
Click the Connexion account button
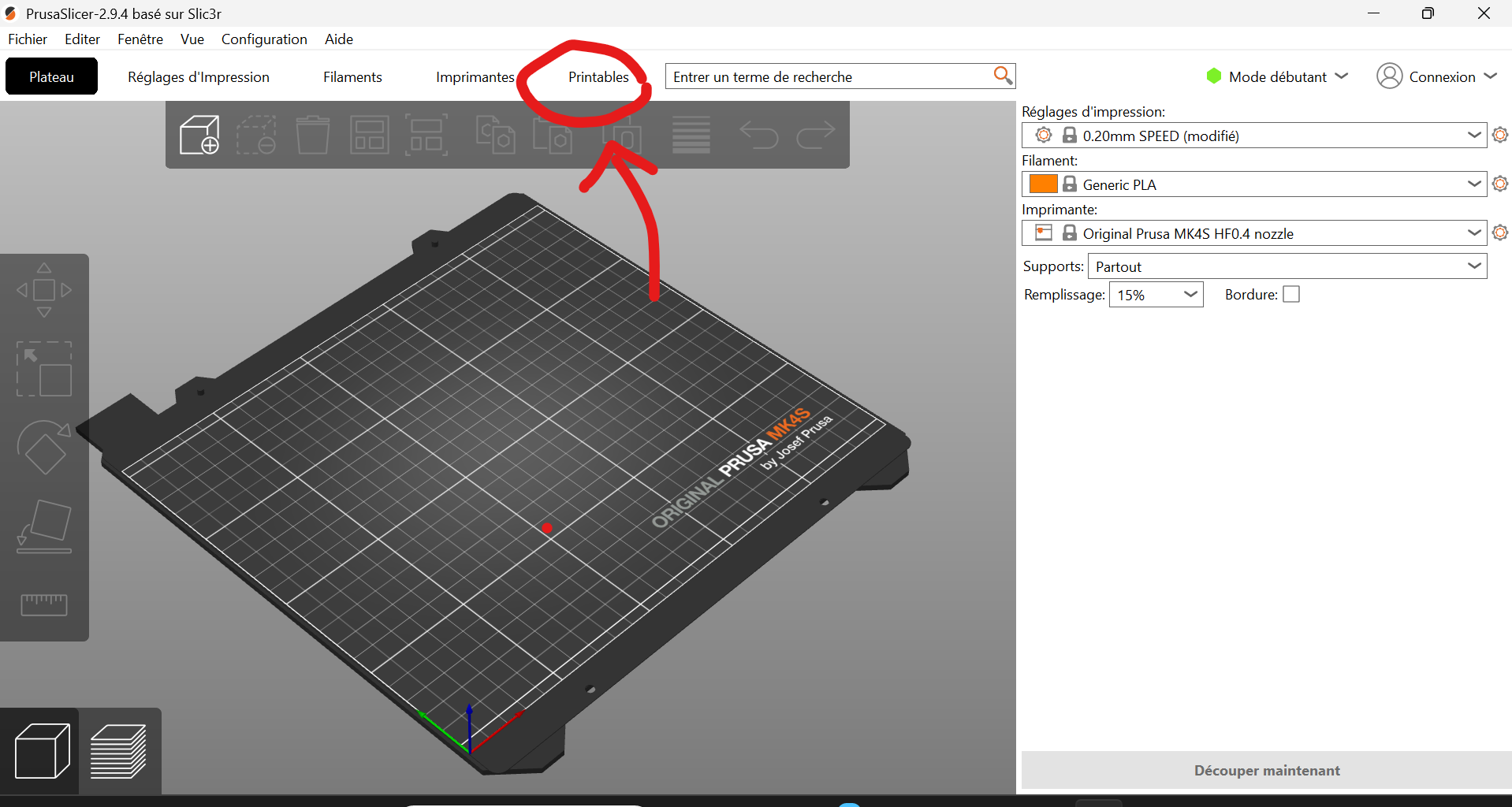1436,76
